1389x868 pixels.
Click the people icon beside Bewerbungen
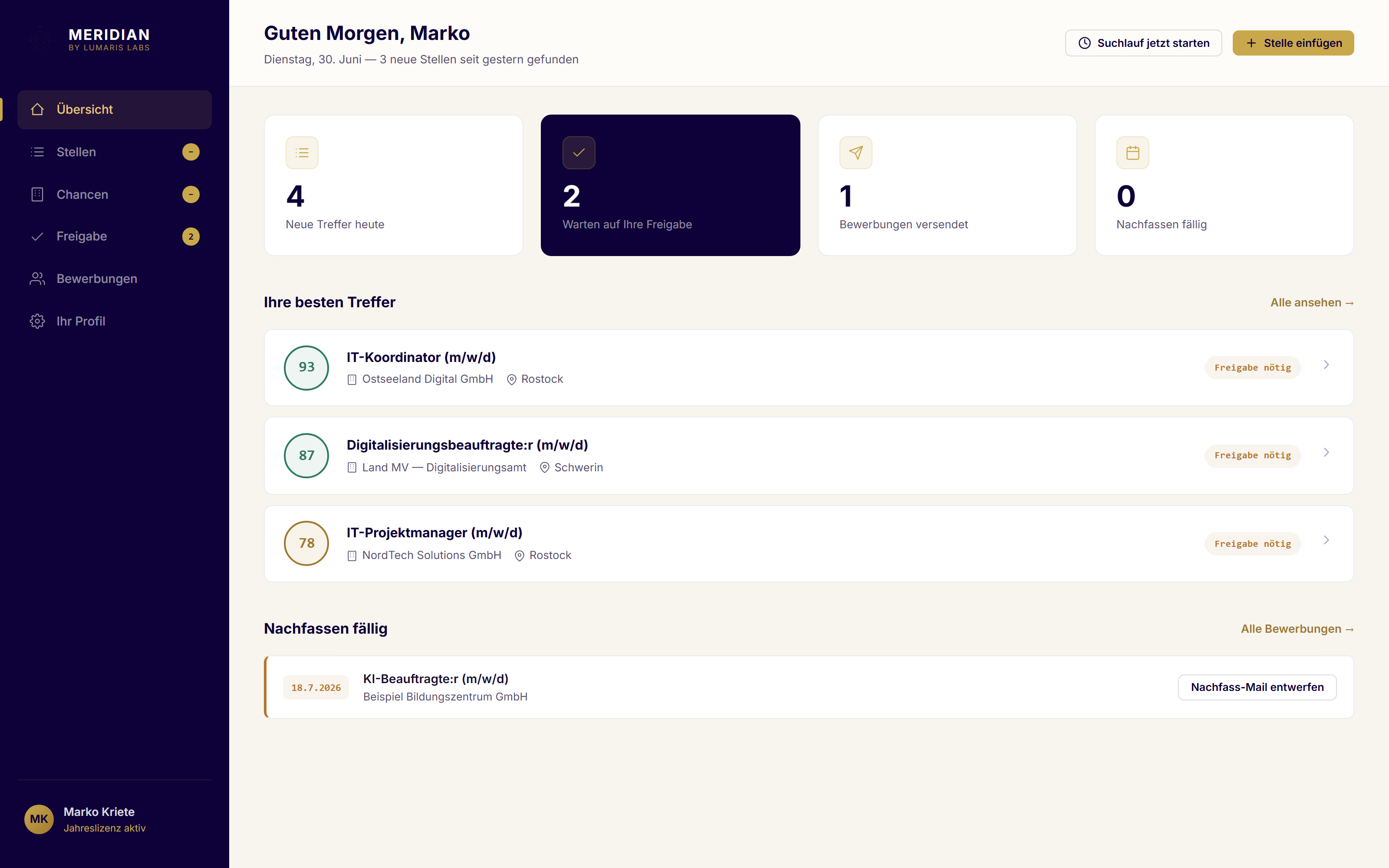point(37,279)
